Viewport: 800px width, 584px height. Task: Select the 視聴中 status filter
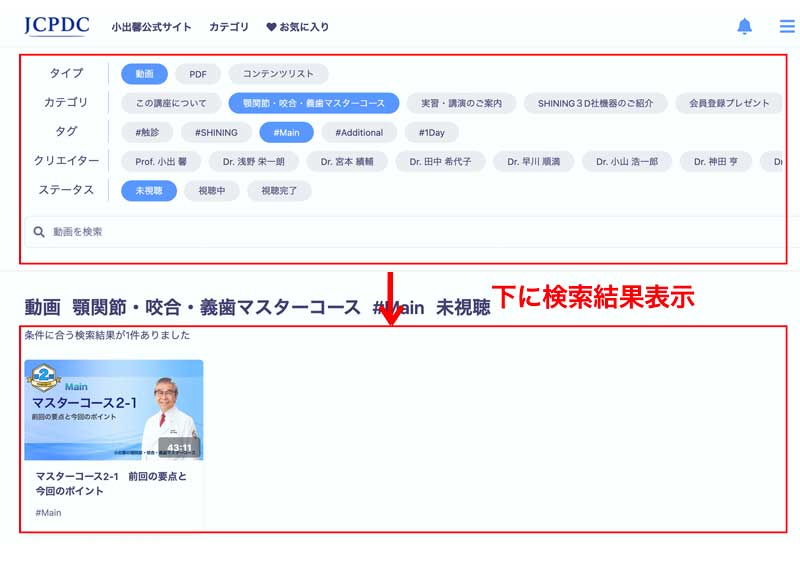(212, 190)
